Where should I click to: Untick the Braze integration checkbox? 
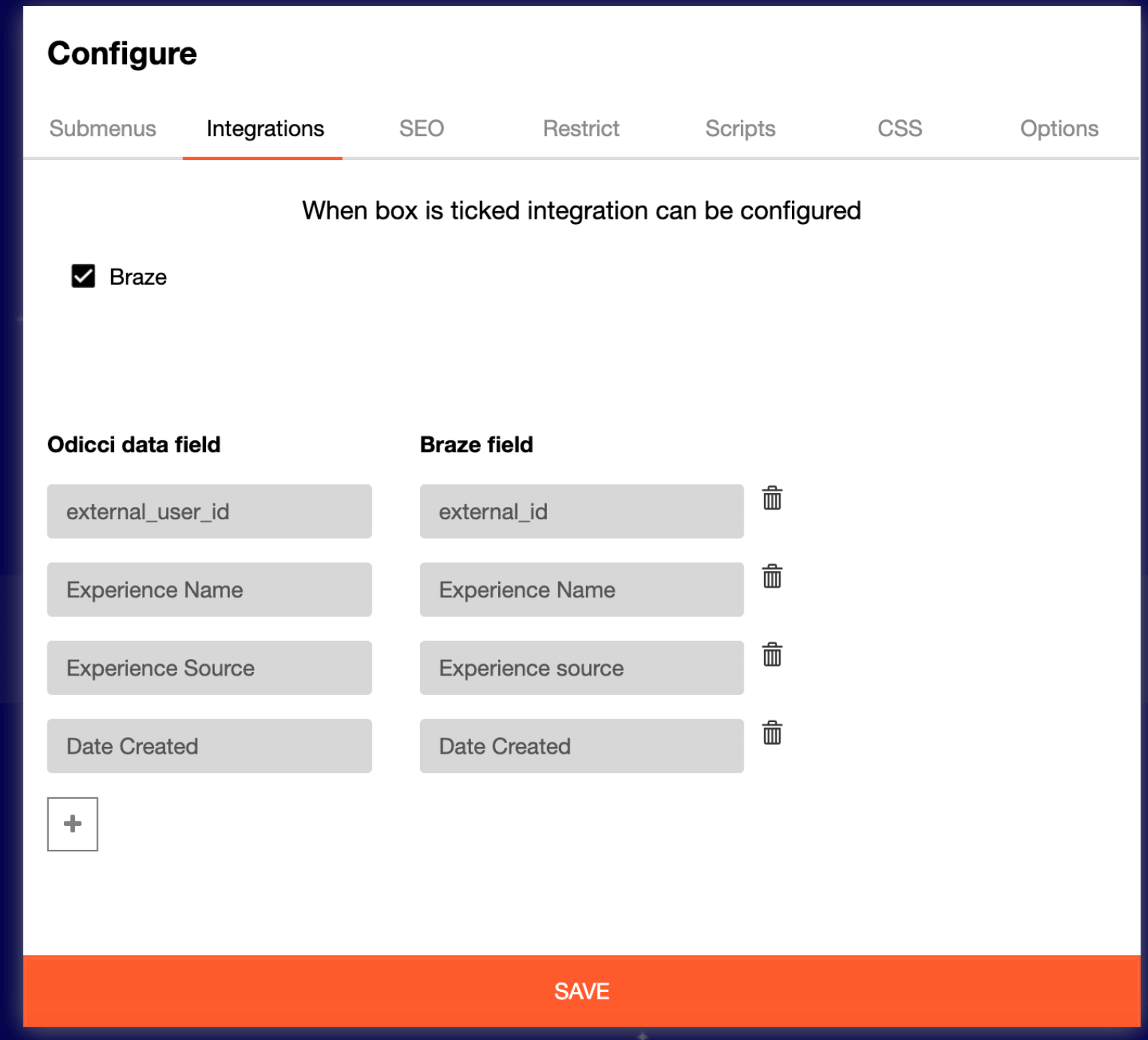tap(83, 277)
